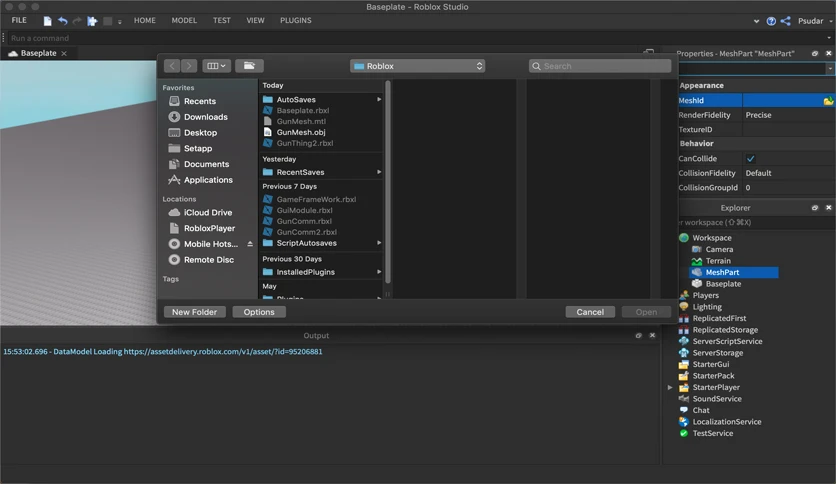Select Baseplate part in Explorer
The width and height of the screenshot is (836, 484).
(723, 284)
